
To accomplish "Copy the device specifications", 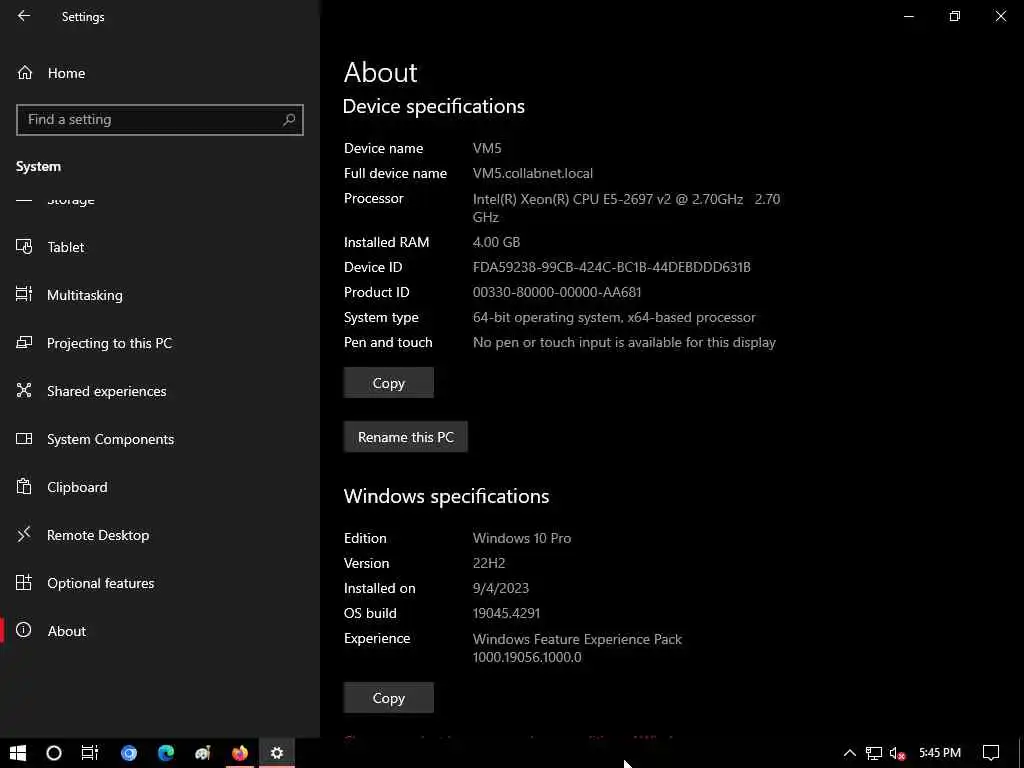I will pyautogui.click(x=389, y=383).
